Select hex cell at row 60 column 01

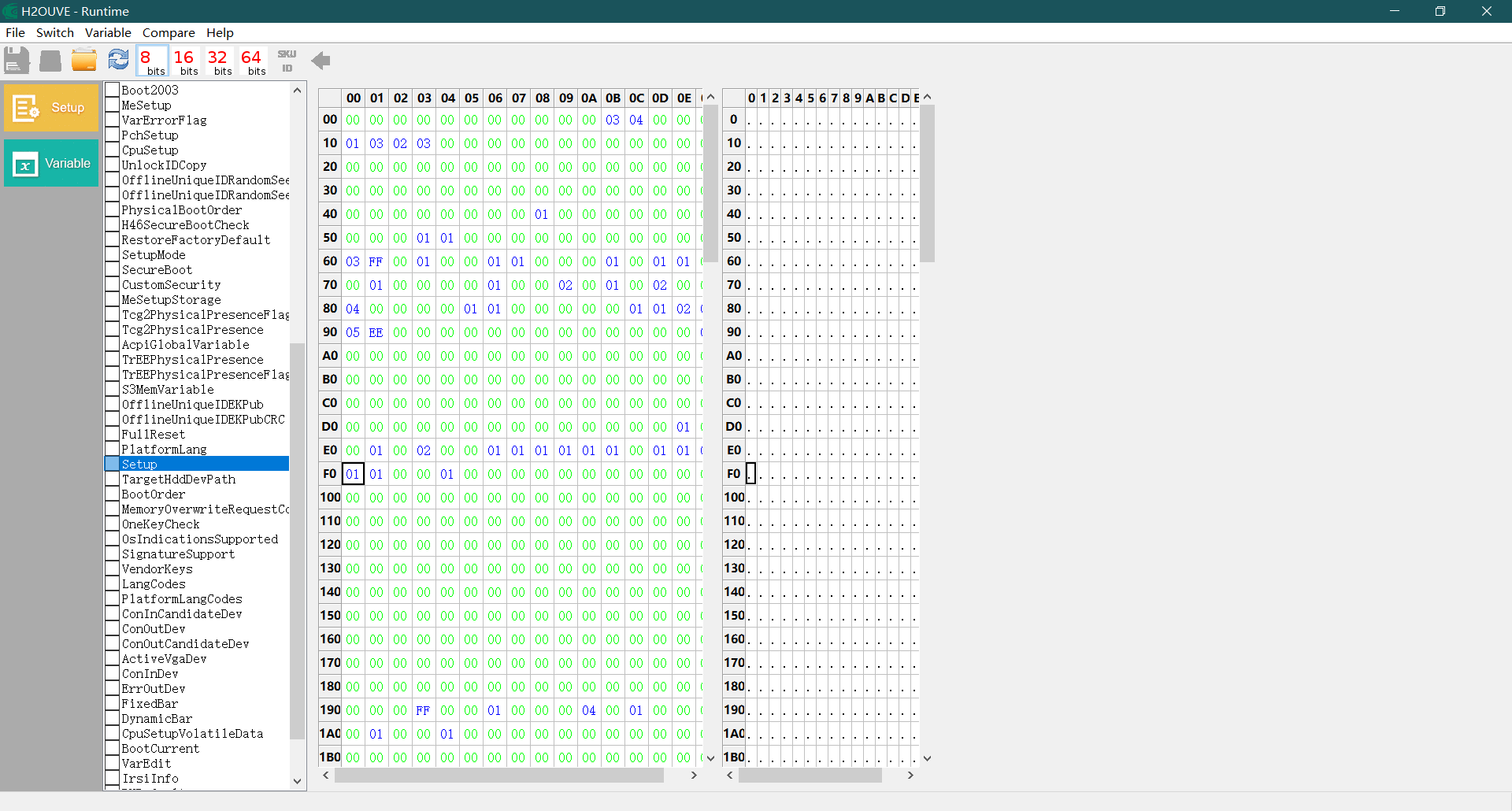click(x=376, y=261)
